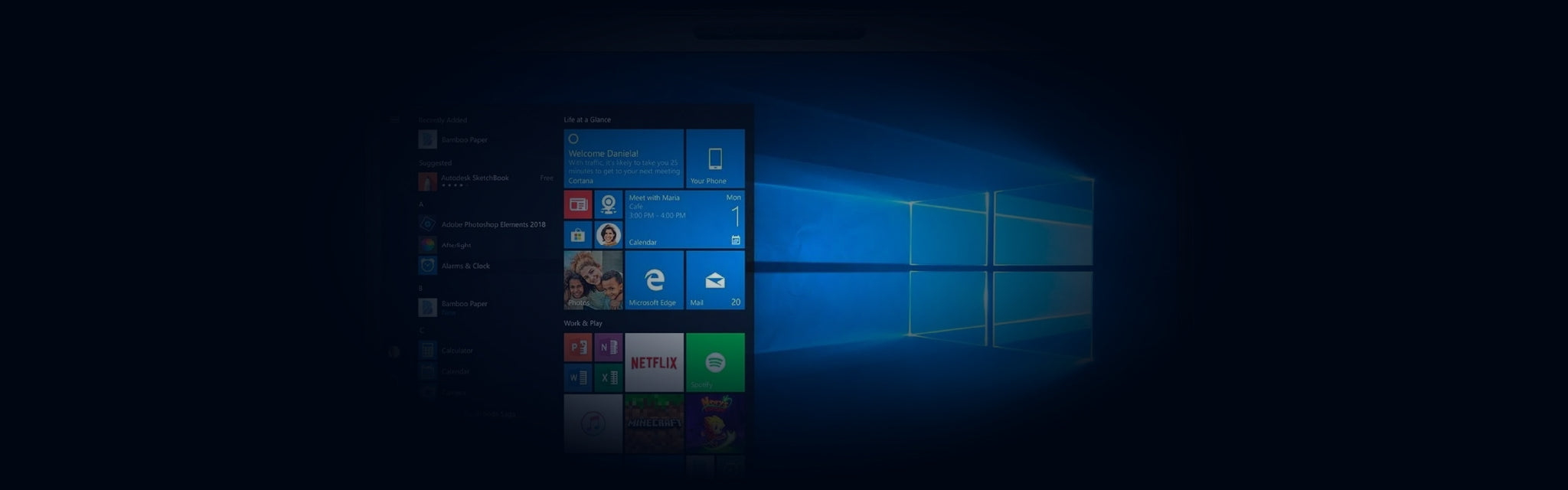The height and width of the screenshot is (490, 1568).
Task: Click the hamburger menu icon in Start
Action: point(394,120)
